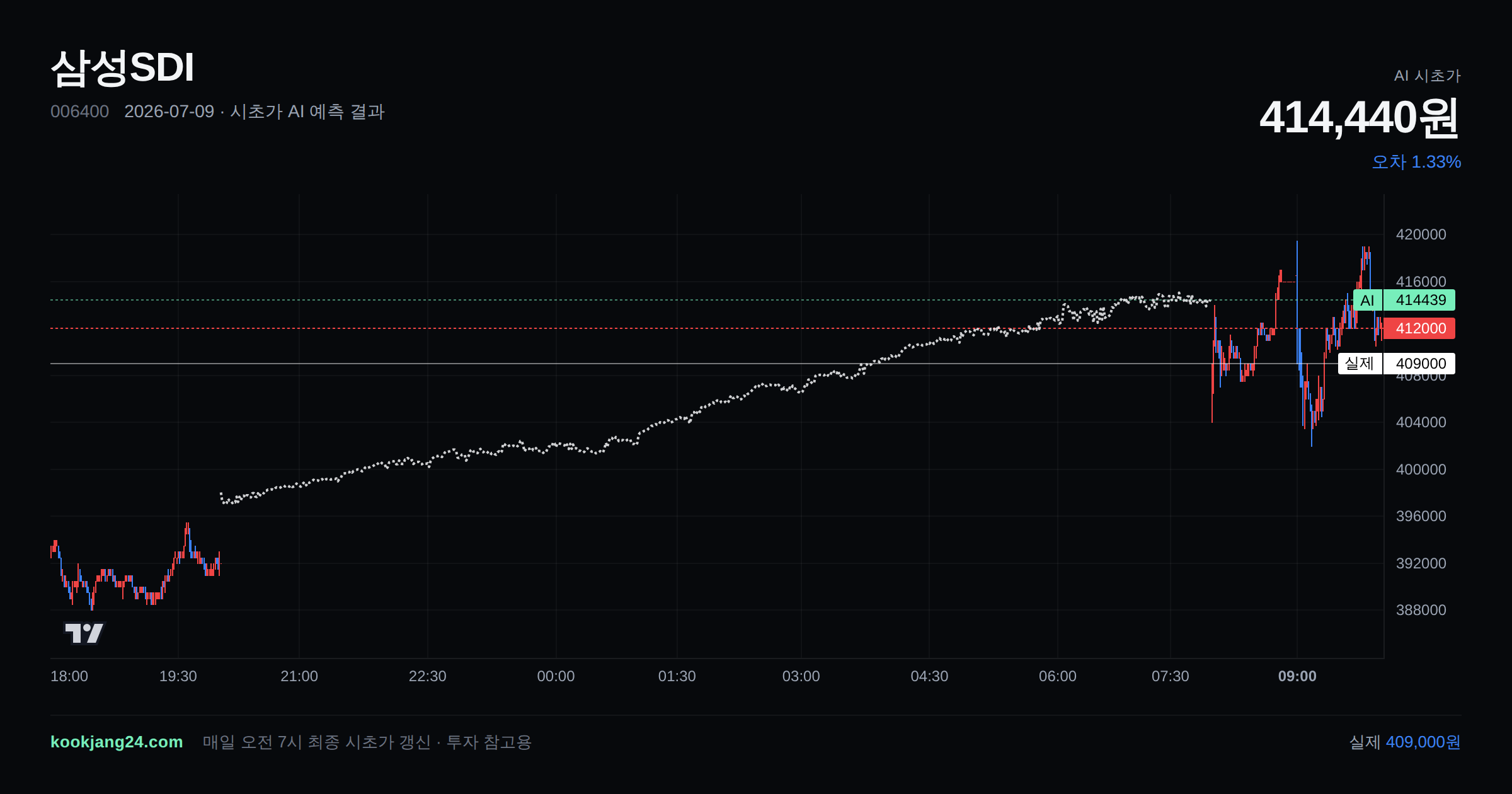The image size is (1512, 794).
Task: Click the 19:30 time axis label
Action: click(x=178, y=676)
